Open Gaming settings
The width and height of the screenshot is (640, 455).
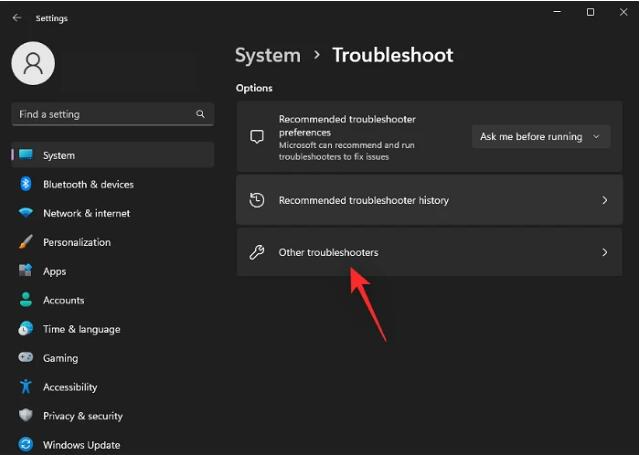pos(113,358)
